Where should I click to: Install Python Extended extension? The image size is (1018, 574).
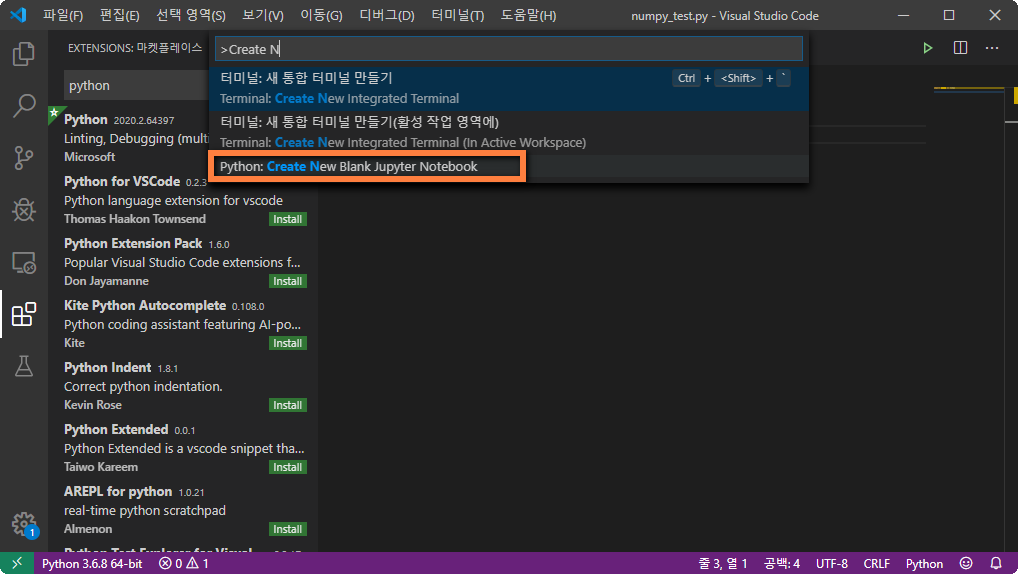point(287,468)
